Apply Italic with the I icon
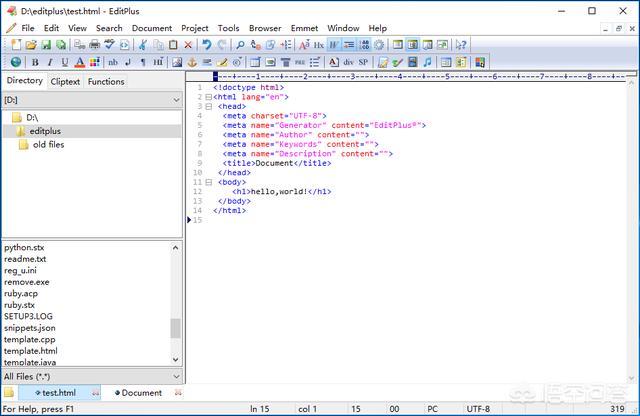Image resolution: width=640 pixels, height=416 pixels. pos(50,62)
